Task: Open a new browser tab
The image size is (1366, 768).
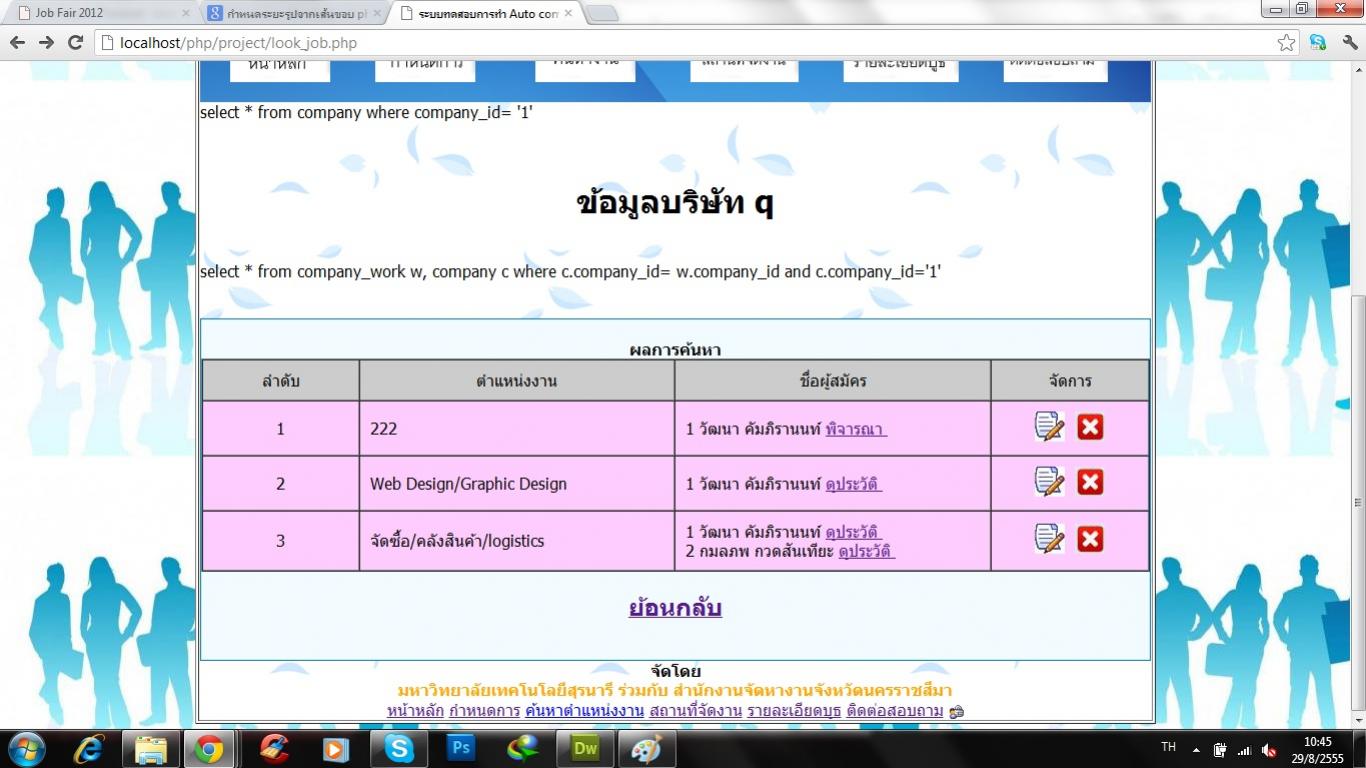Action: click(601, 14)
